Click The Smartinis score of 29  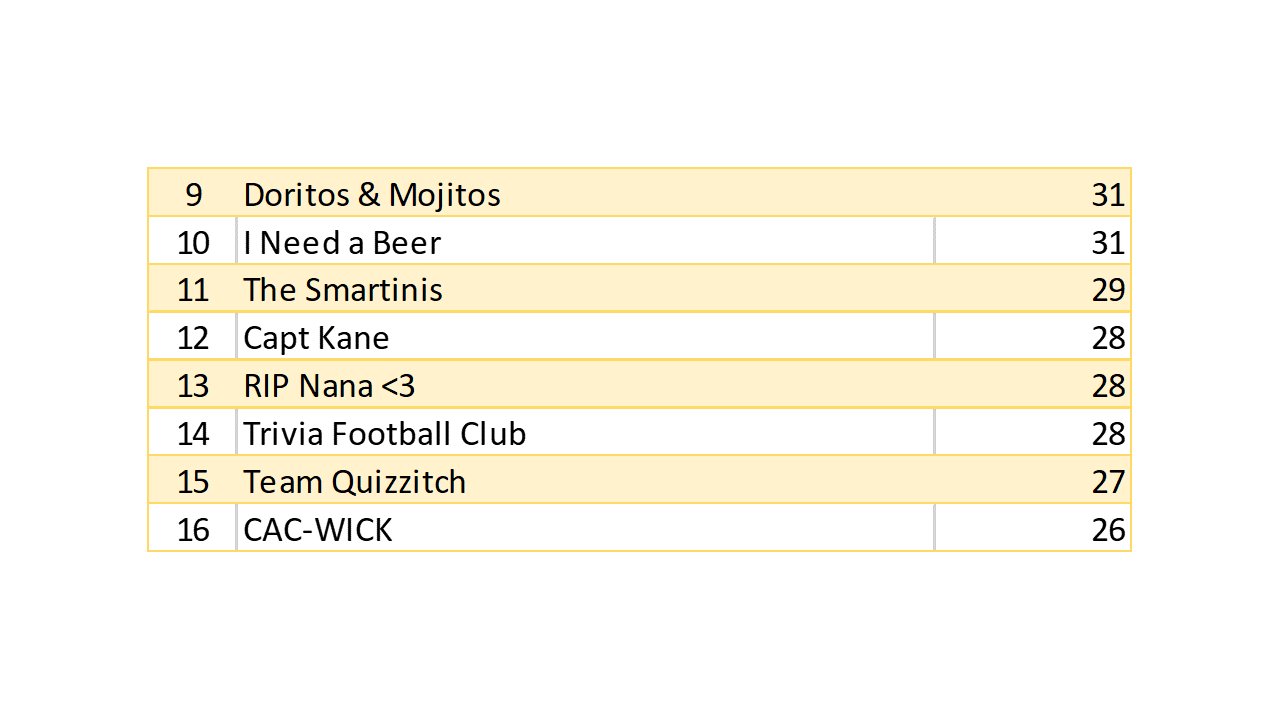1108,290
